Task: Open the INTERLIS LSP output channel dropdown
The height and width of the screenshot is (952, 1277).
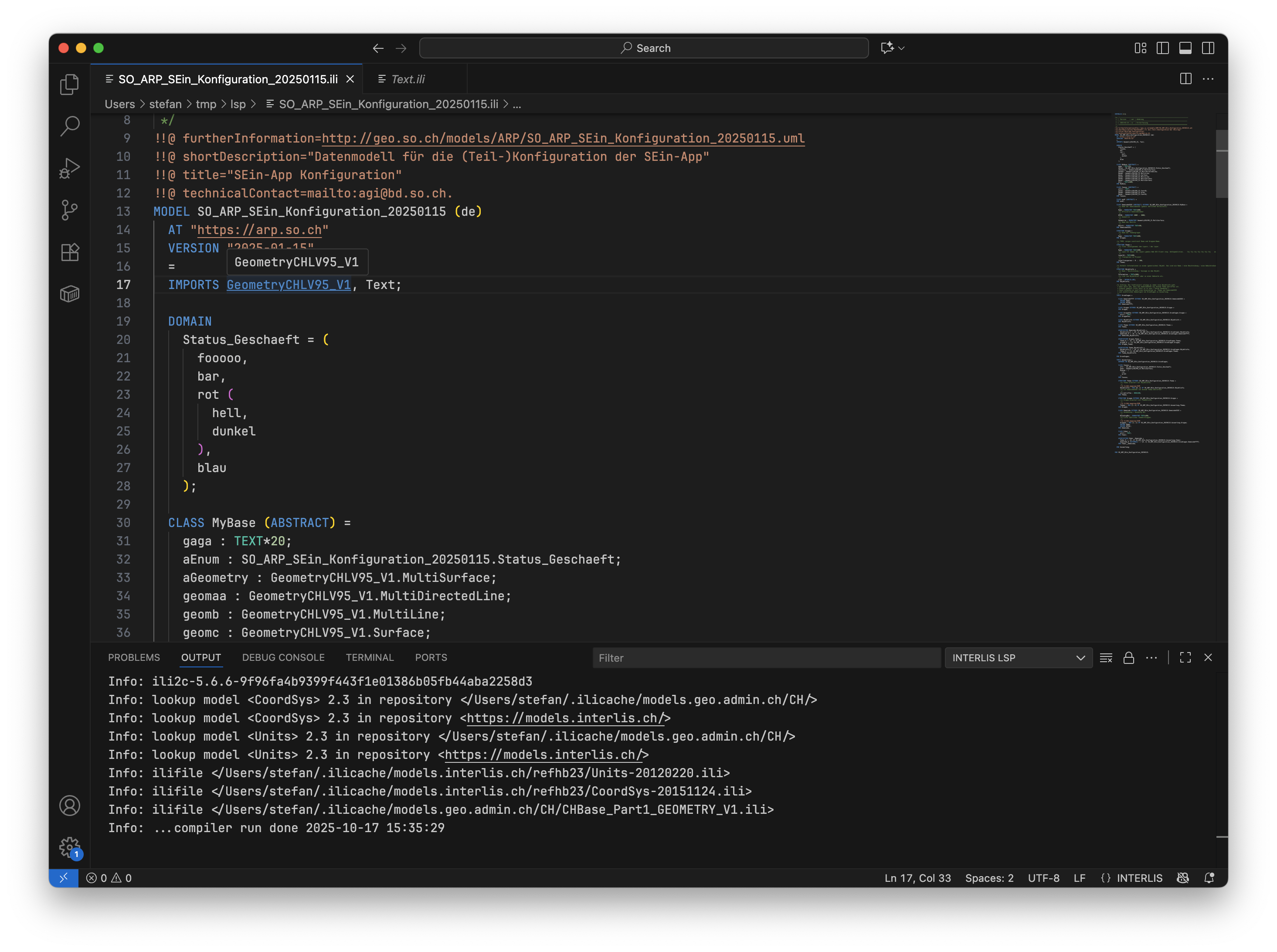Action: [x=1018, y=657]
